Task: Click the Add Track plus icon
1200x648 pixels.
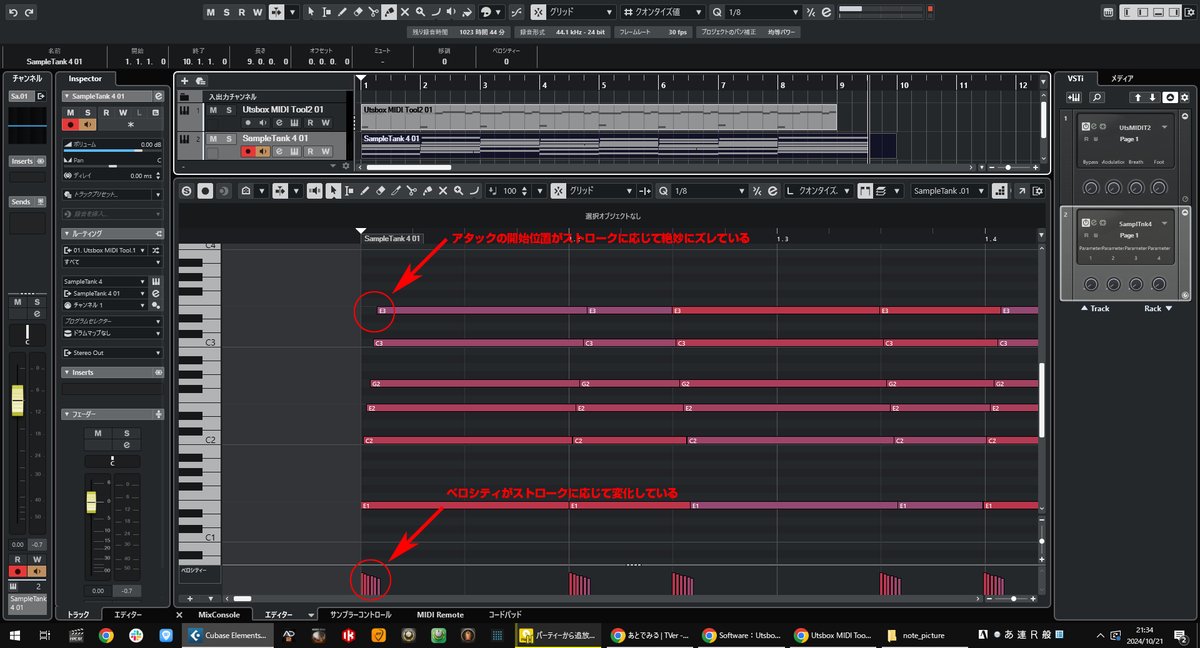Action: (x=185, y=80)
